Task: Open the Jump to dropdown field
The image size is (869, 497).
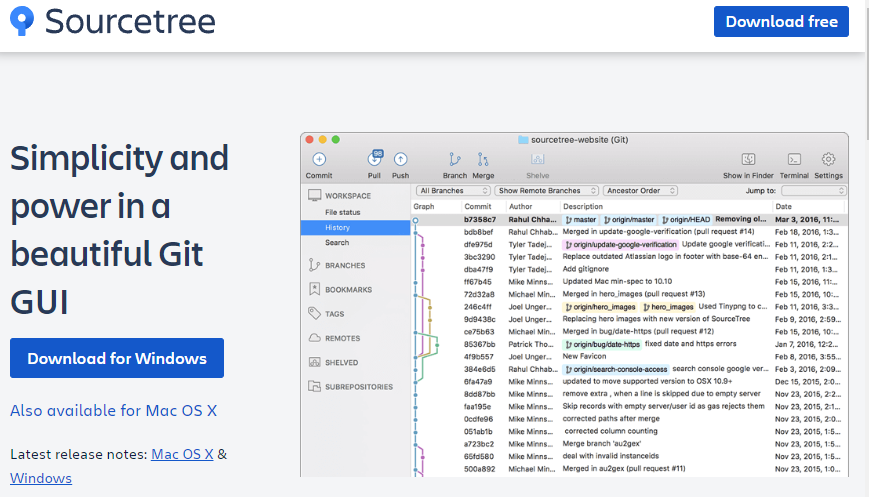Action: point(814,191)
